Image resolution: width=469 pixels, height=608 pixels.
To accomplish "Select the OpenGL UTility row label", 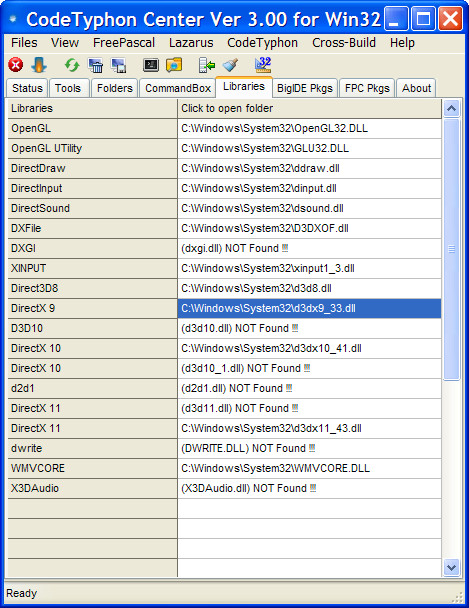I will pyautogui.click(x=92, y=149).
